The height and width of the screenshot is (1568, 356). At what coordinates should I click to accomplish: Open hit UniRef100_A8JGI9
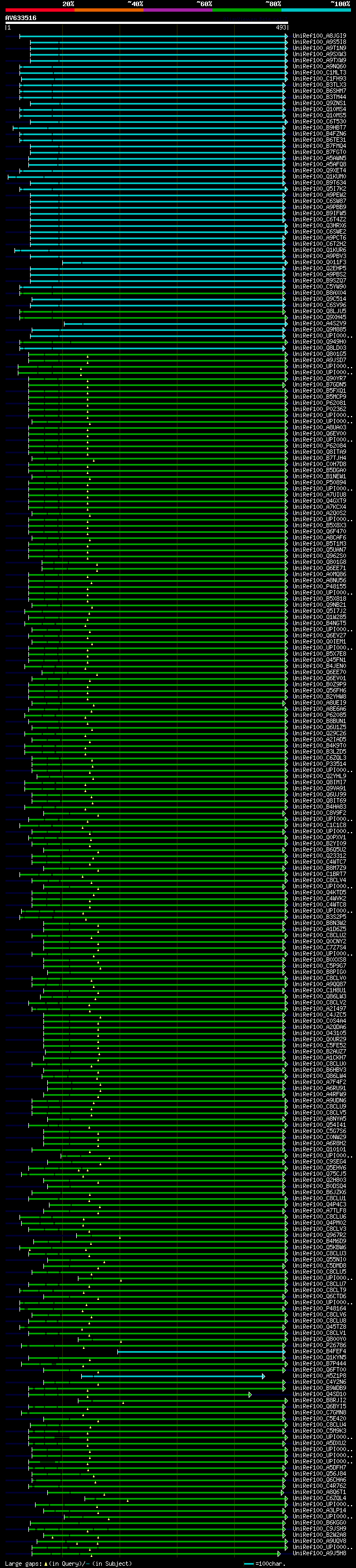pyautogui.click(x=319, y=36)
